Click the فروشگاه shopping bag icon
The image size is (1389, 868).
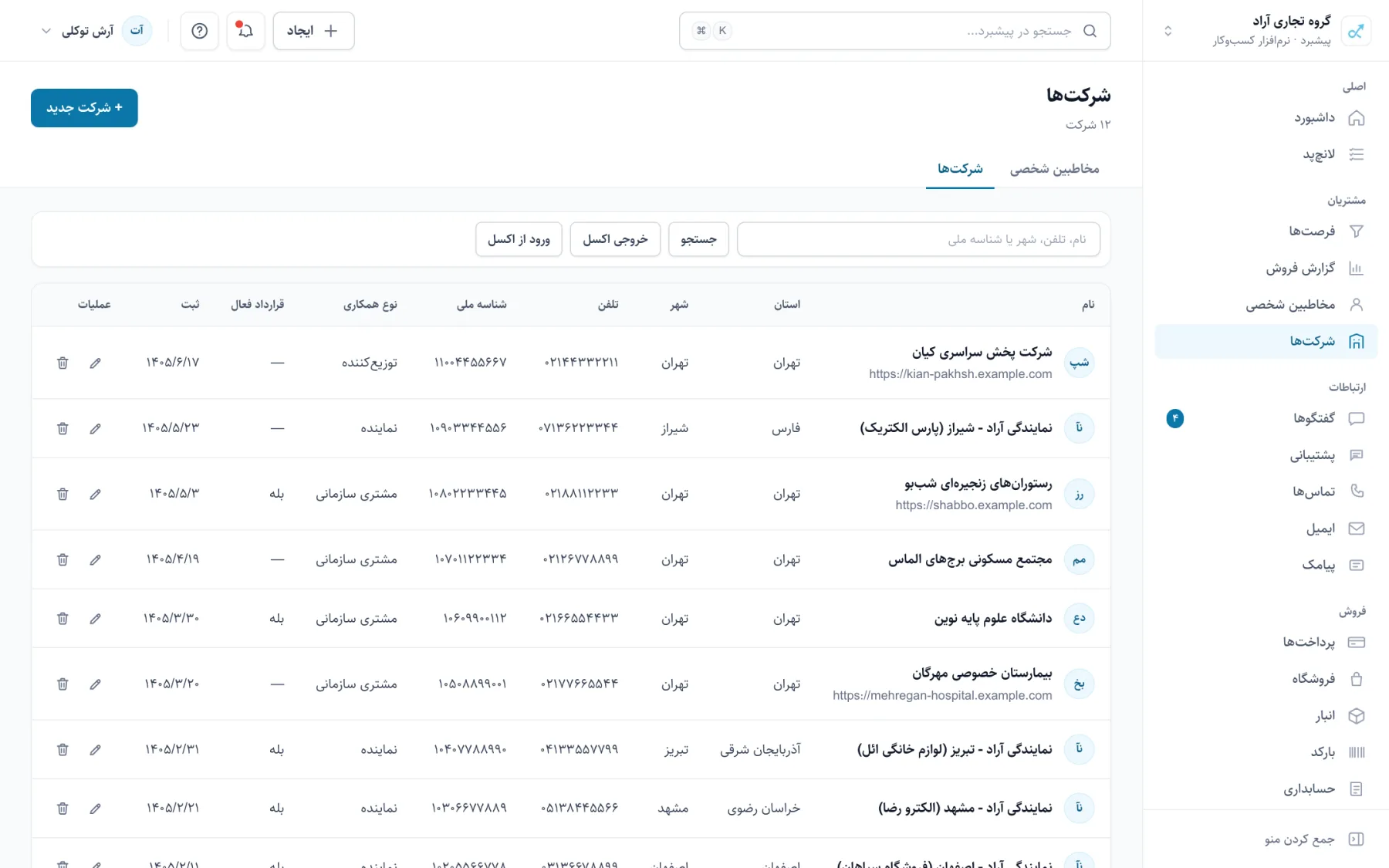click(x=1356, y=679)
